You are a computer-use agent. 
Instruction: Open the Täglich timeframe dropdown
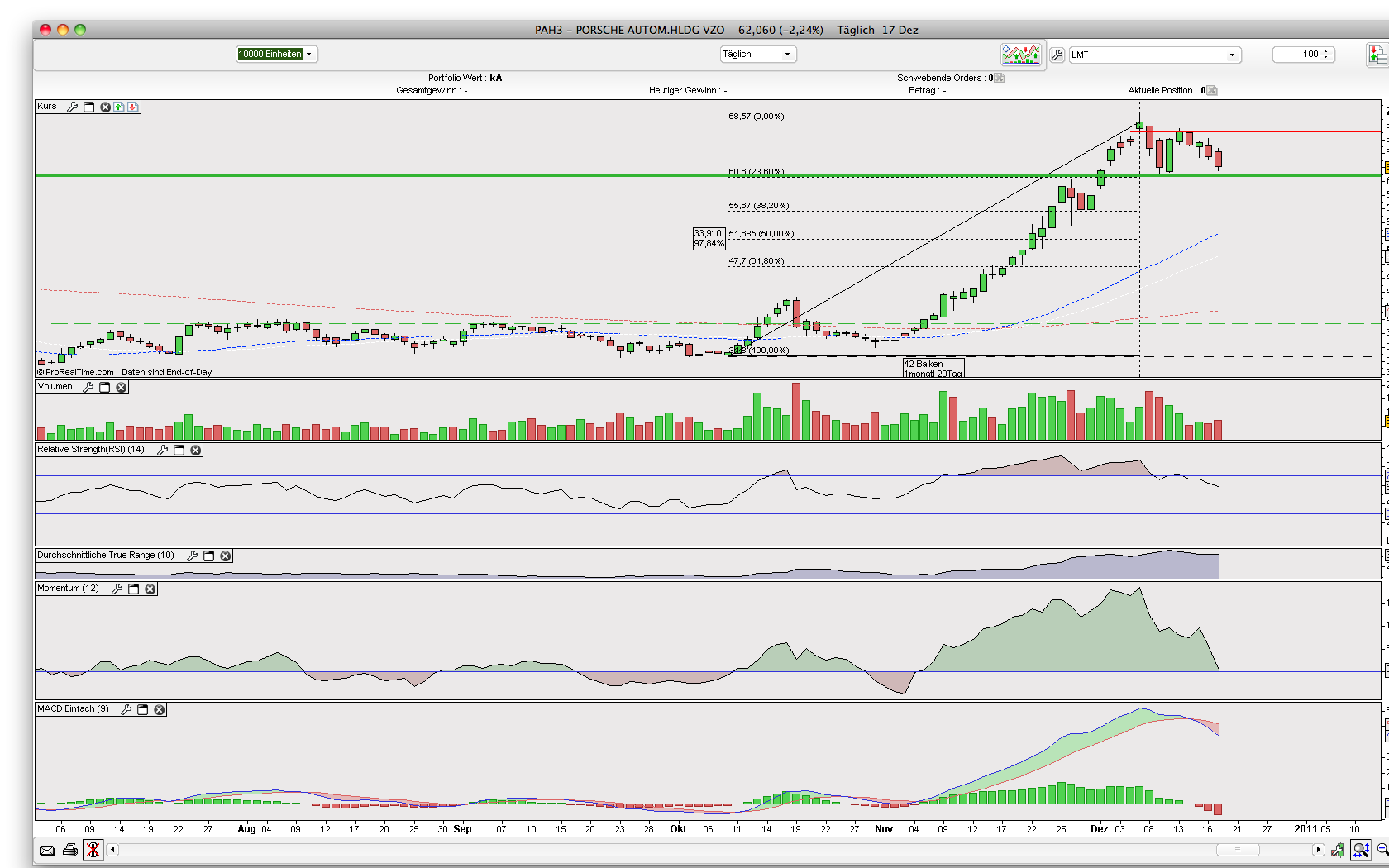pyautogui.click(x=757, y=55)
